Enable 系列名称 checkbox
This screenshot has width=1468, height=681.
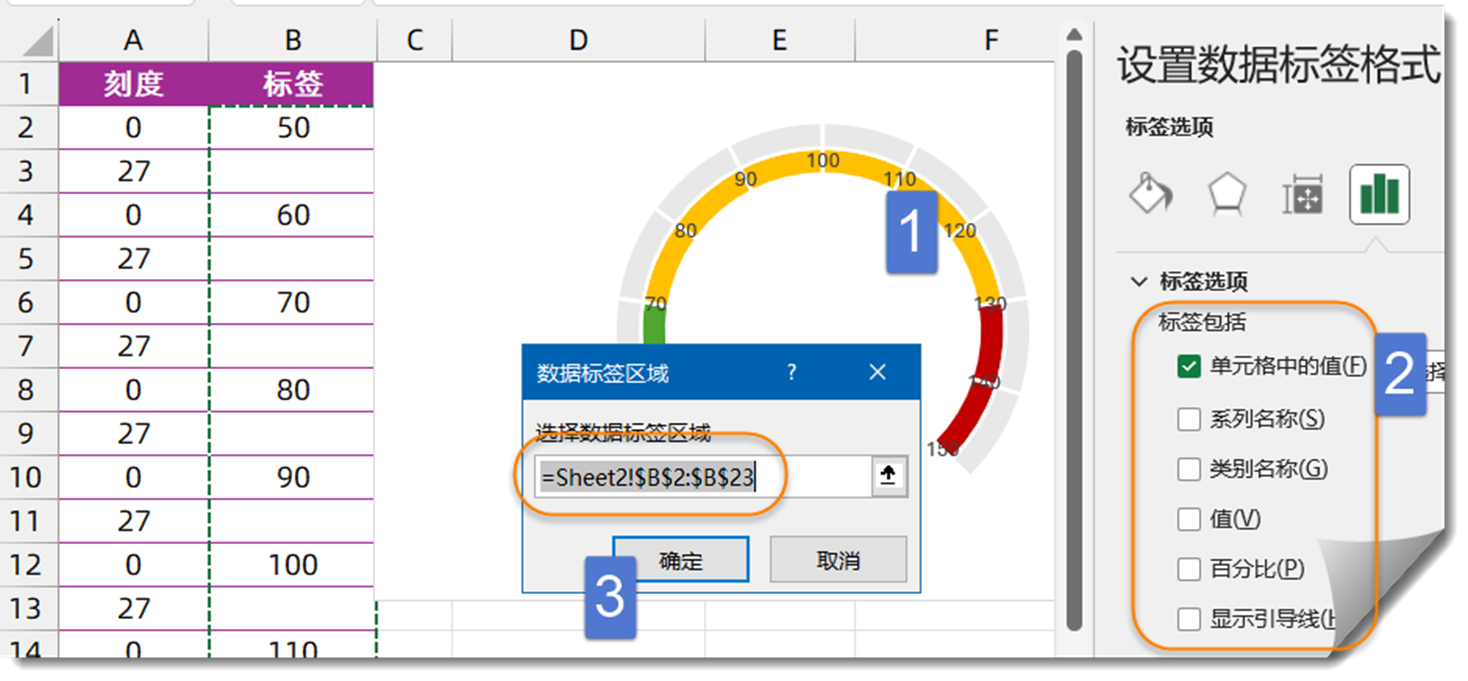1188,418
